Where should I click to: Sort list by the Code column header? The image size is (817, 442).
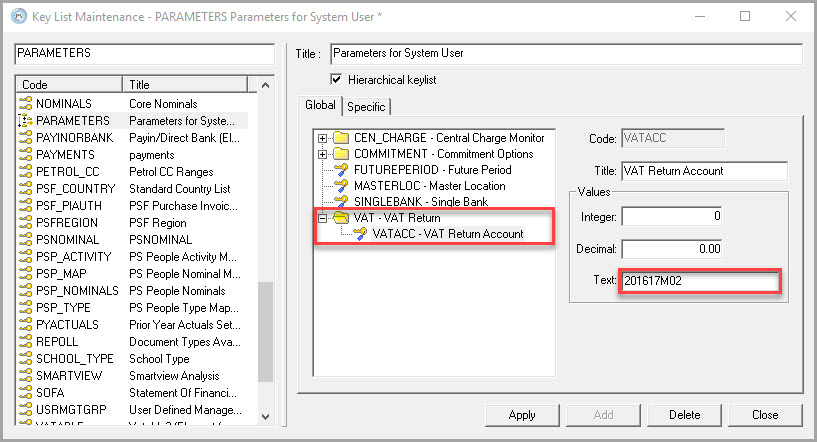tap(68, 85)
